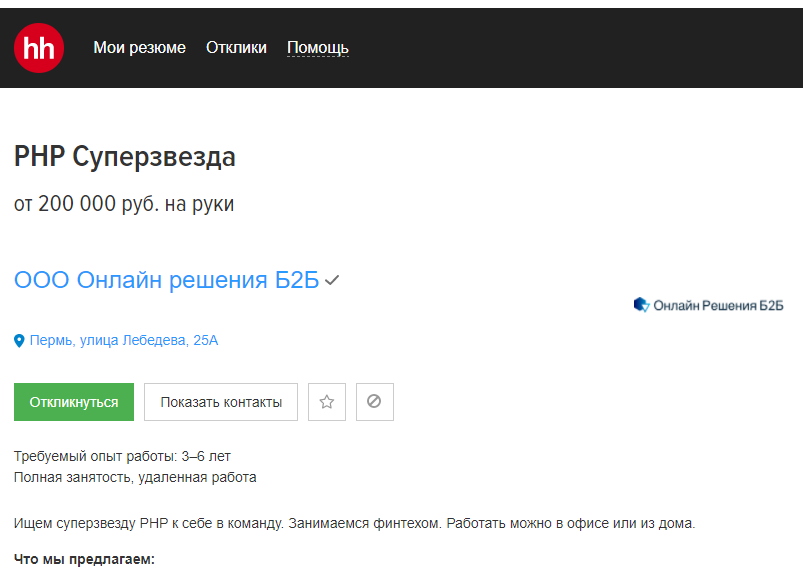Click the hh logo in the header
The width and height of the screenshot is (803, 576).
(x=39, y=48)
